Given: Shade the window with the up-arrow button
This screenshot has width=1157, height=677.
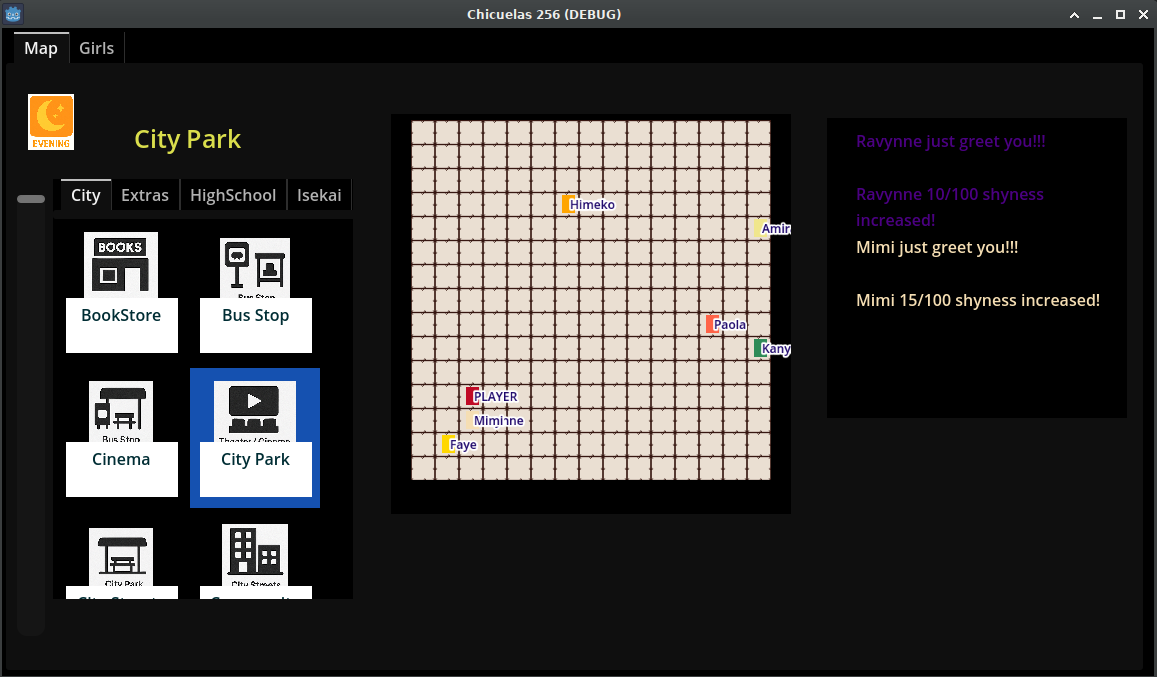Looking at the screenshot, I should (x=1074, y=15).
